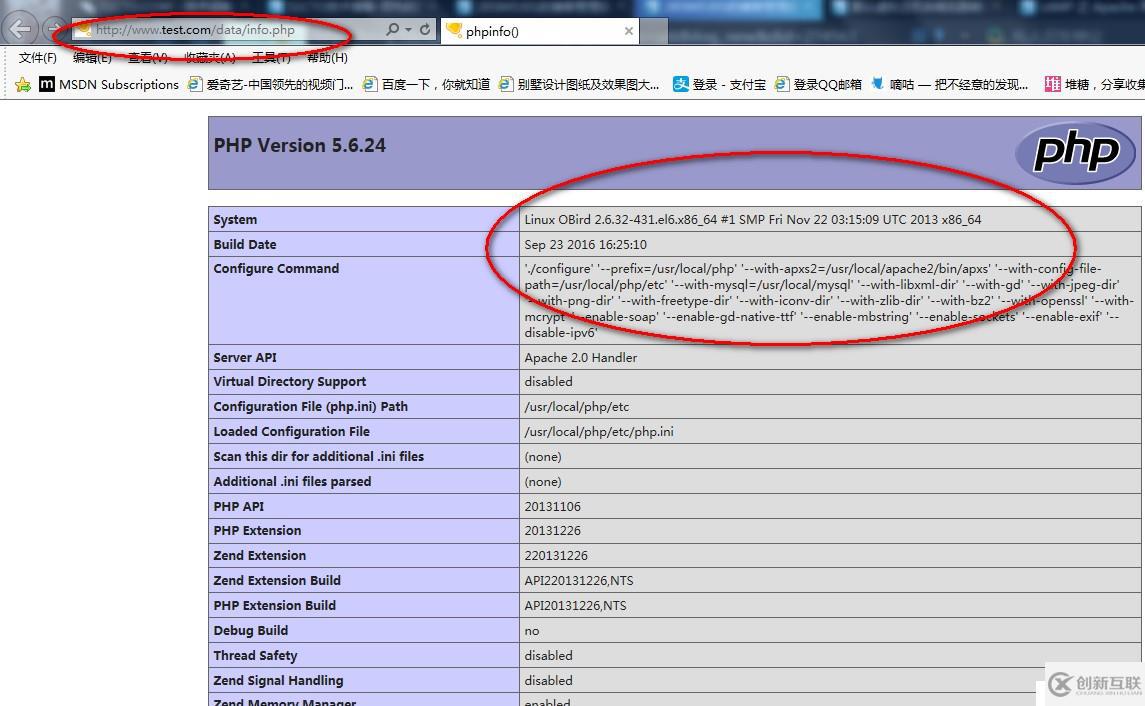Image resolution: width=1145 pixels, height=706 pixels.
Task: Open the 文件(F) menu
Action: [x=37, y=58]
